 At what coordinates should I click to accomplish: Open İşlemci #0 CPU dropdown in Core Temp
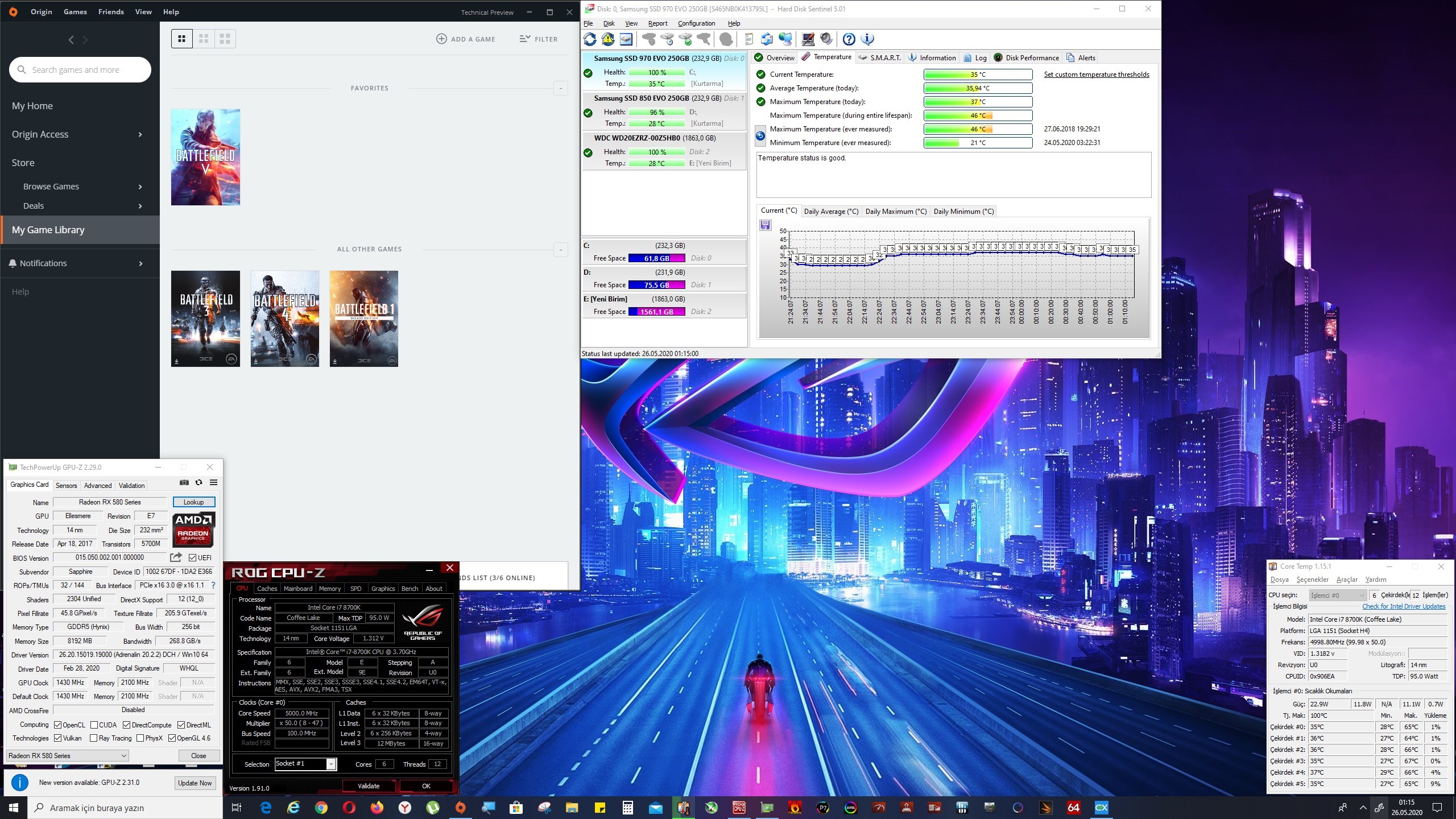1338,595
